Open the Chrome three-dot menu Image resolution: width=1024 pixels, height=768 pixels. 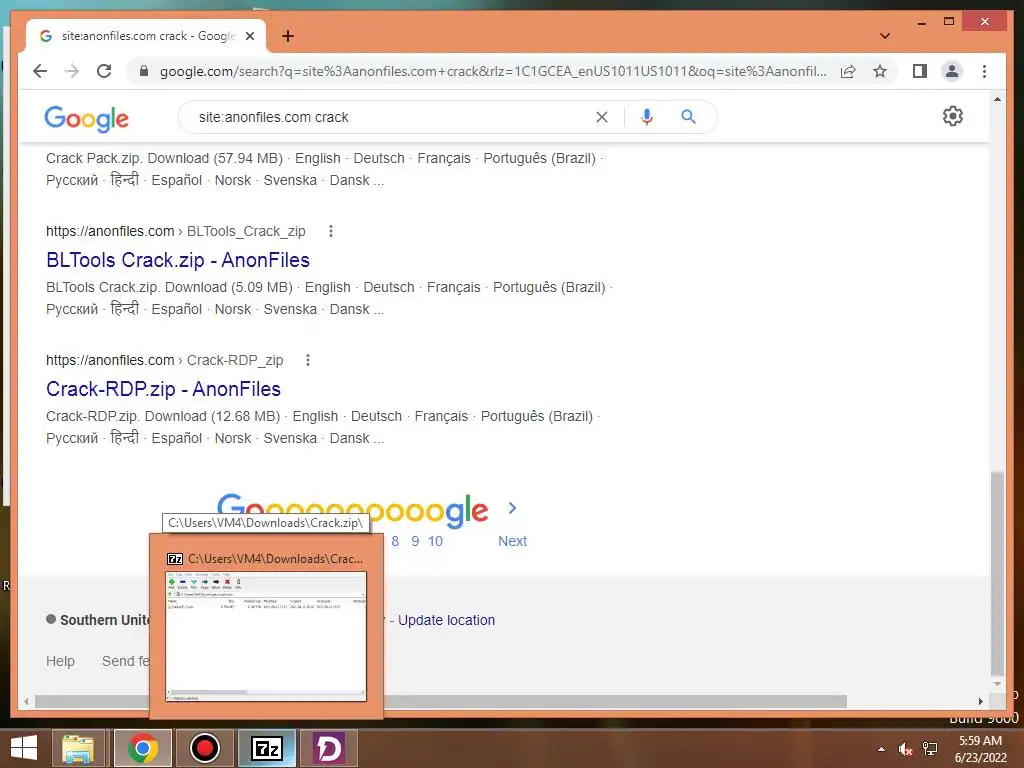coord(984,71)
